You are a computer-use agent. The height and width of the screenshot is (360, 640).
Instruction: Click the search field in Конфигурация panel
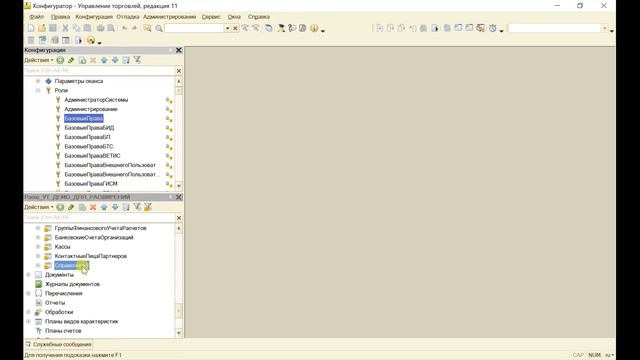click(100, 71)
